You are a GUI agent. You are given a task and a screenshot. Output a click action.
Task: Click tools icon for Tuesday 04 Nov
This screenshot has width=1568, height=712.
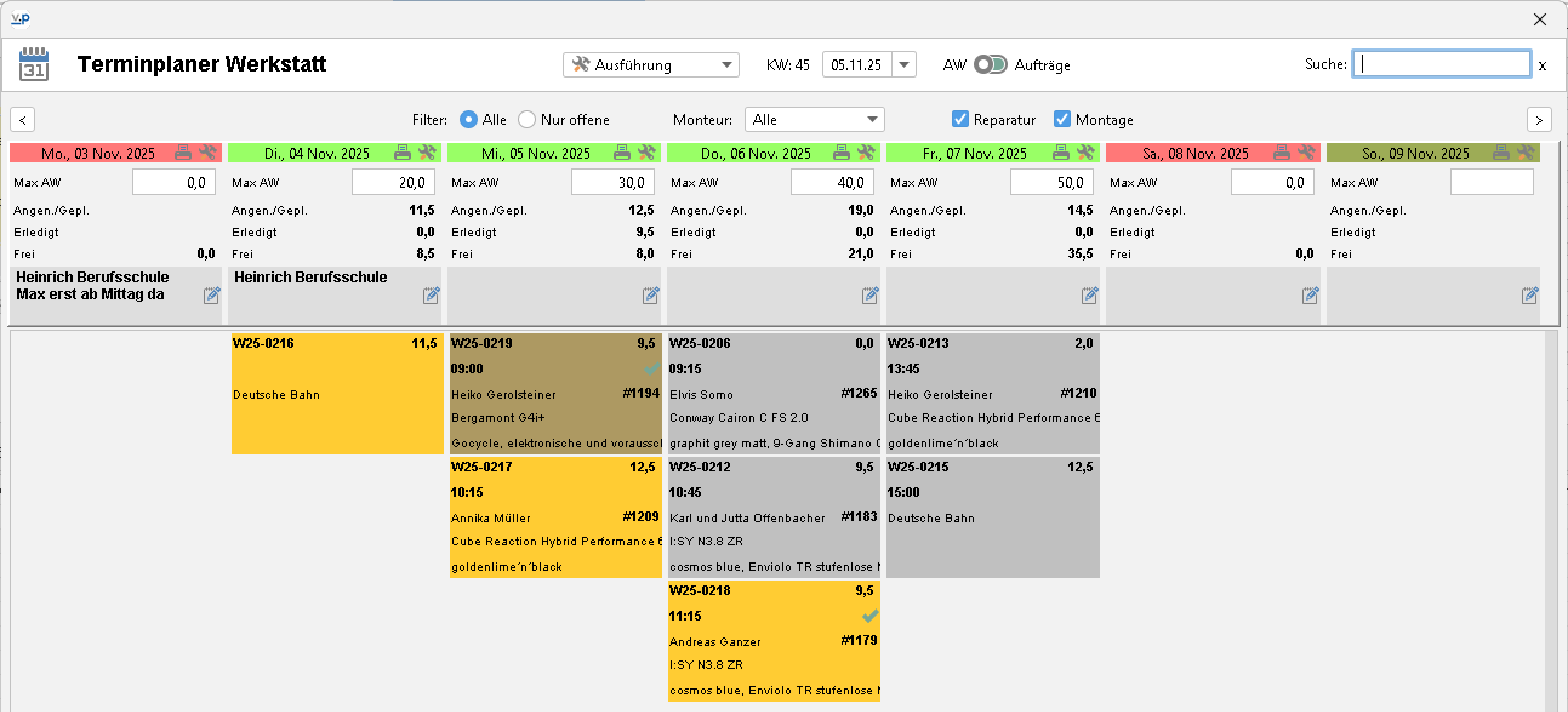[x=427, y=153]
